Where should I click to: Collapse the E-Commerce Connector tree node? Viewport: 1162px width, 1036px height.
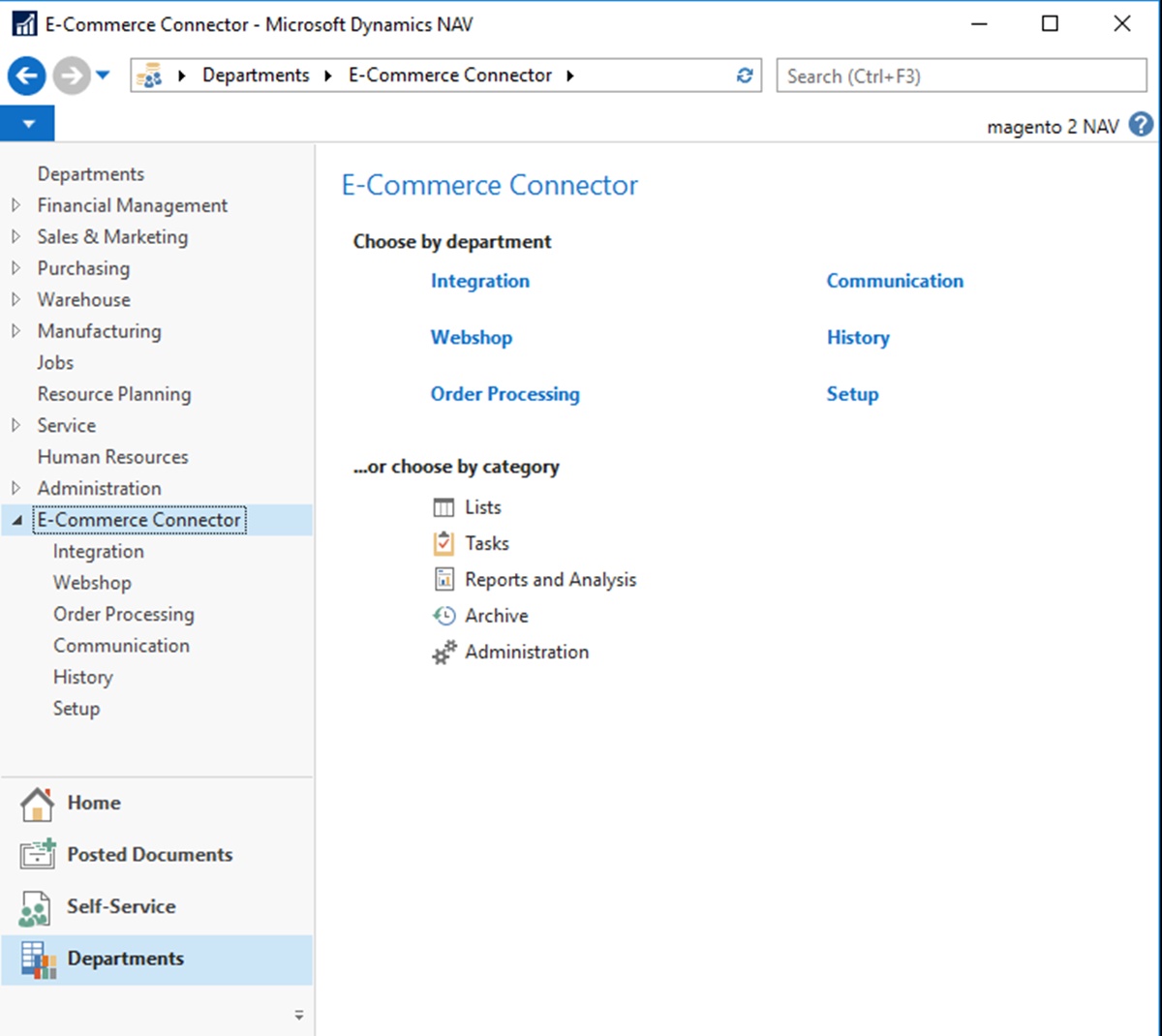click(x=16, y=521)
